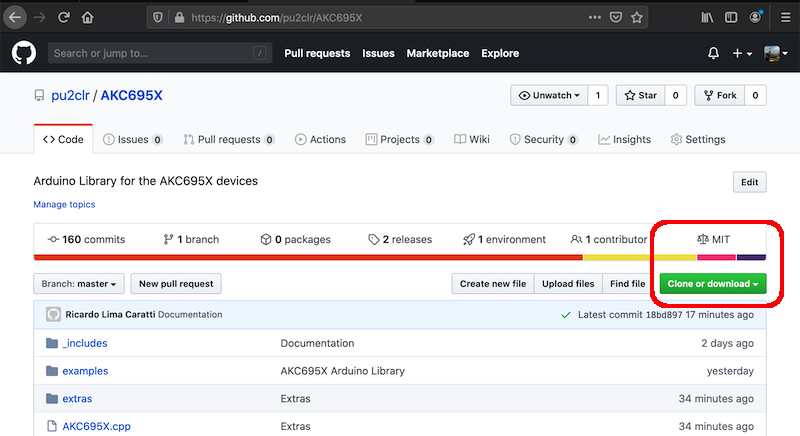Open Issues in the top navigation

tap(378, 53)
